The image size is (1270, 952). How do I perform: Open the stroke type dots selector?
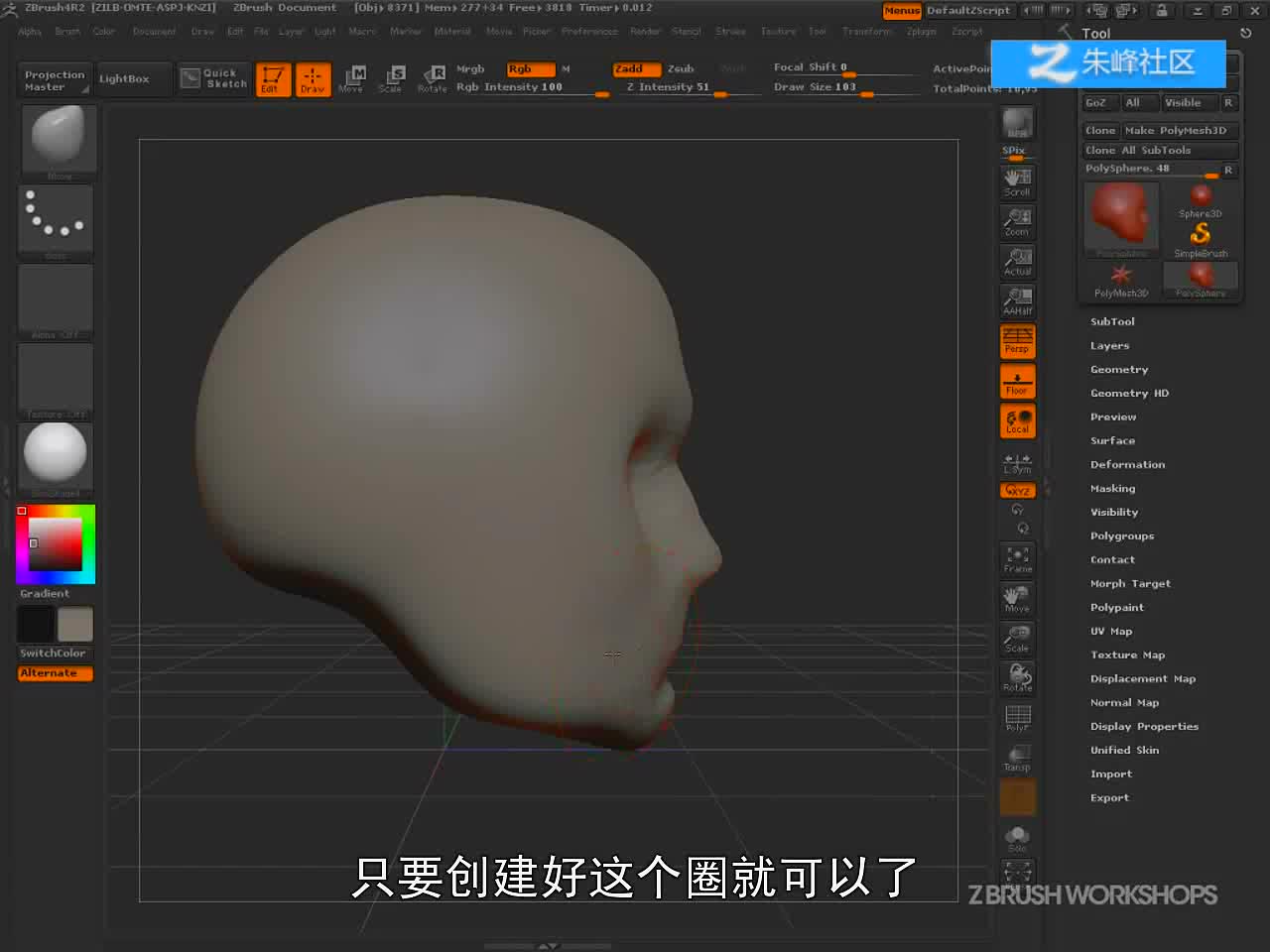(x=56, y=222)
